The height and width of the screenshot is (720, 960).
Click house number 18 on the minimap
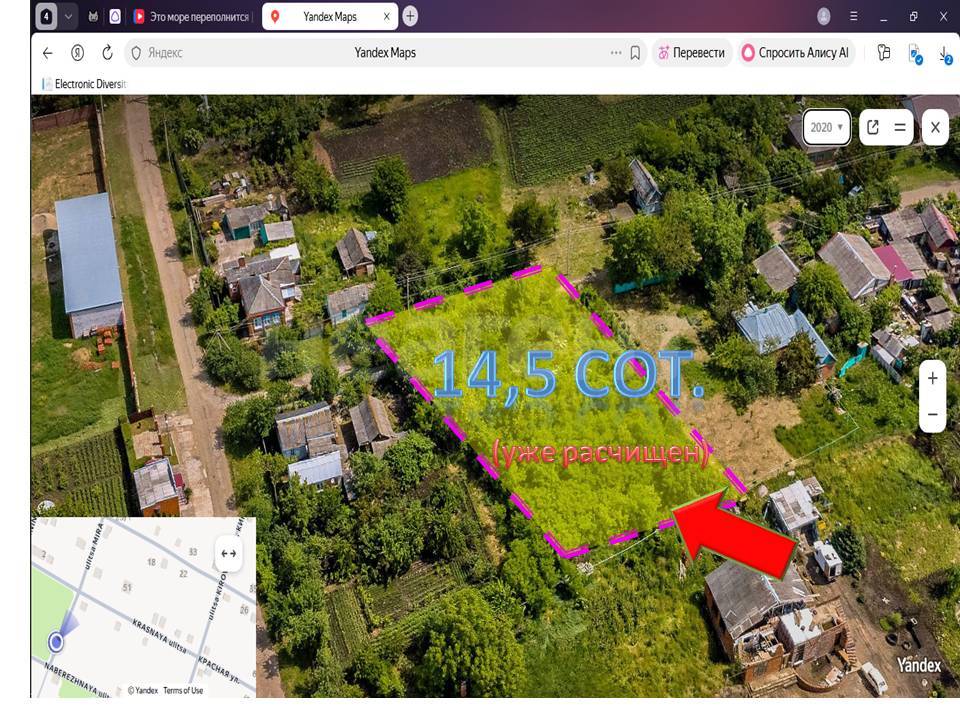(151, 562)
